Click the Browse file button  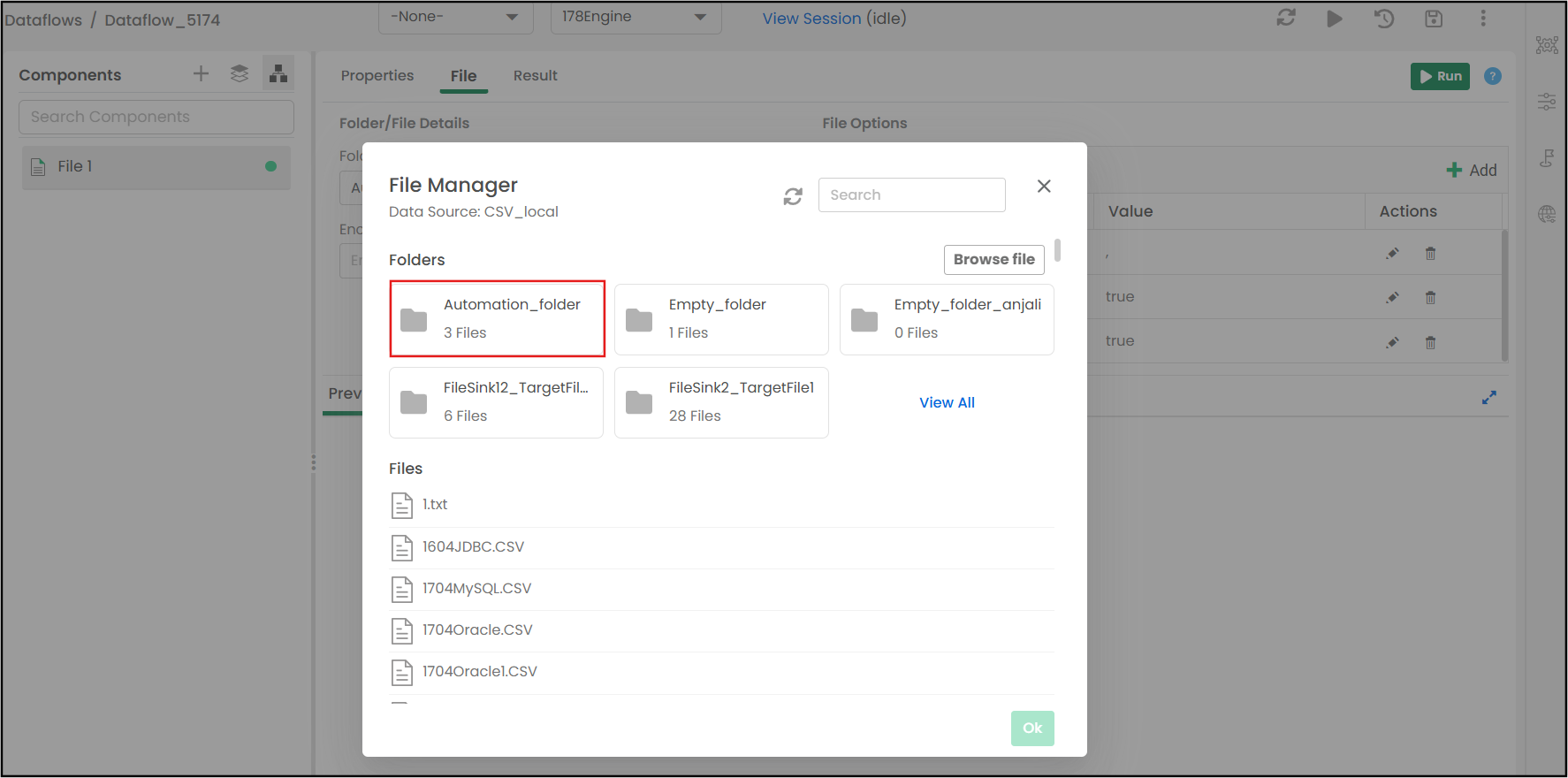coord(993,260)
